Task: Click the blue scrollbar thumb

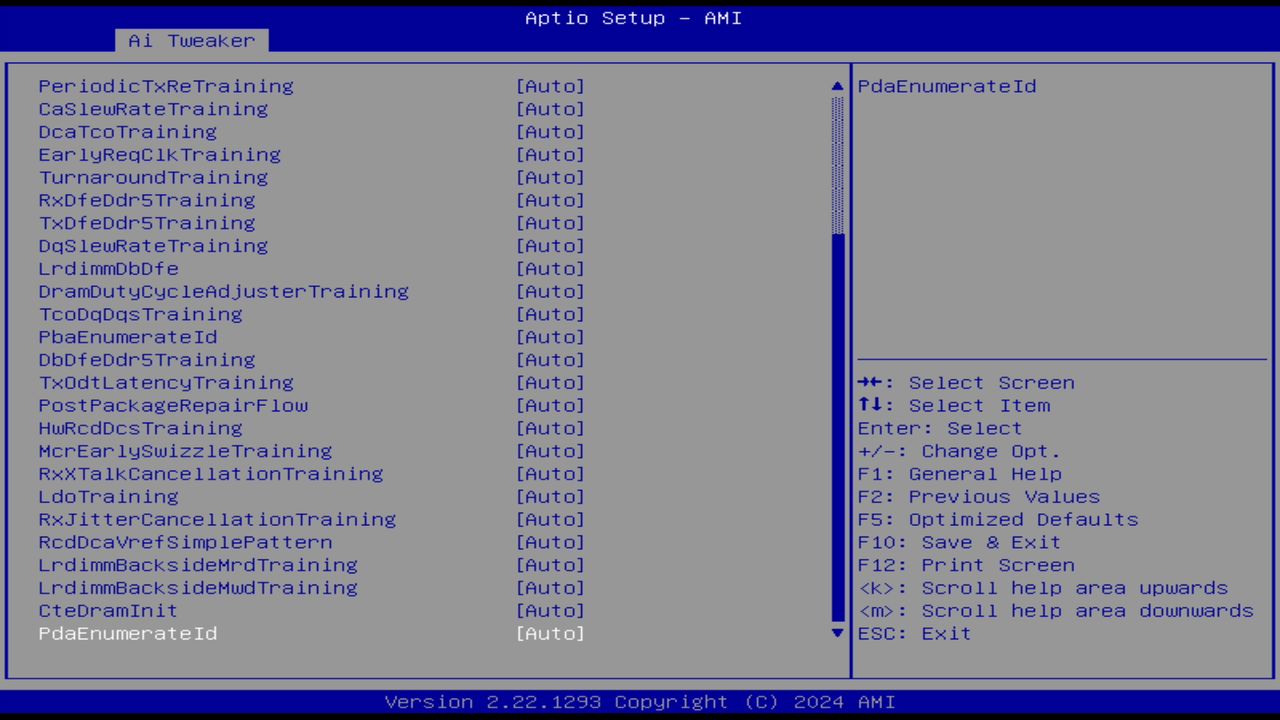Action: coord(838,427)
